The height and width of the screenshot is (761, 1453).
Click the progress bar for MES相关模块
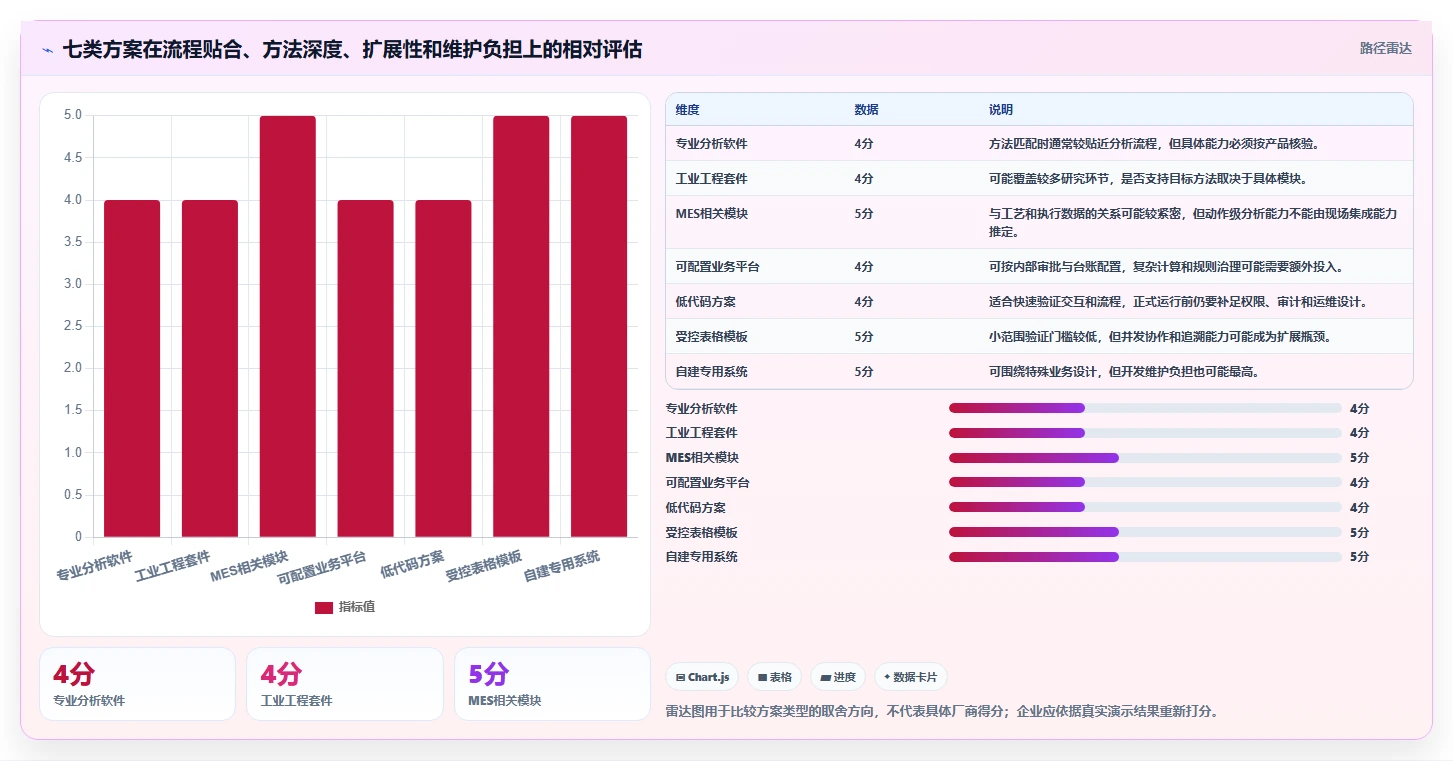point(1145,458)
